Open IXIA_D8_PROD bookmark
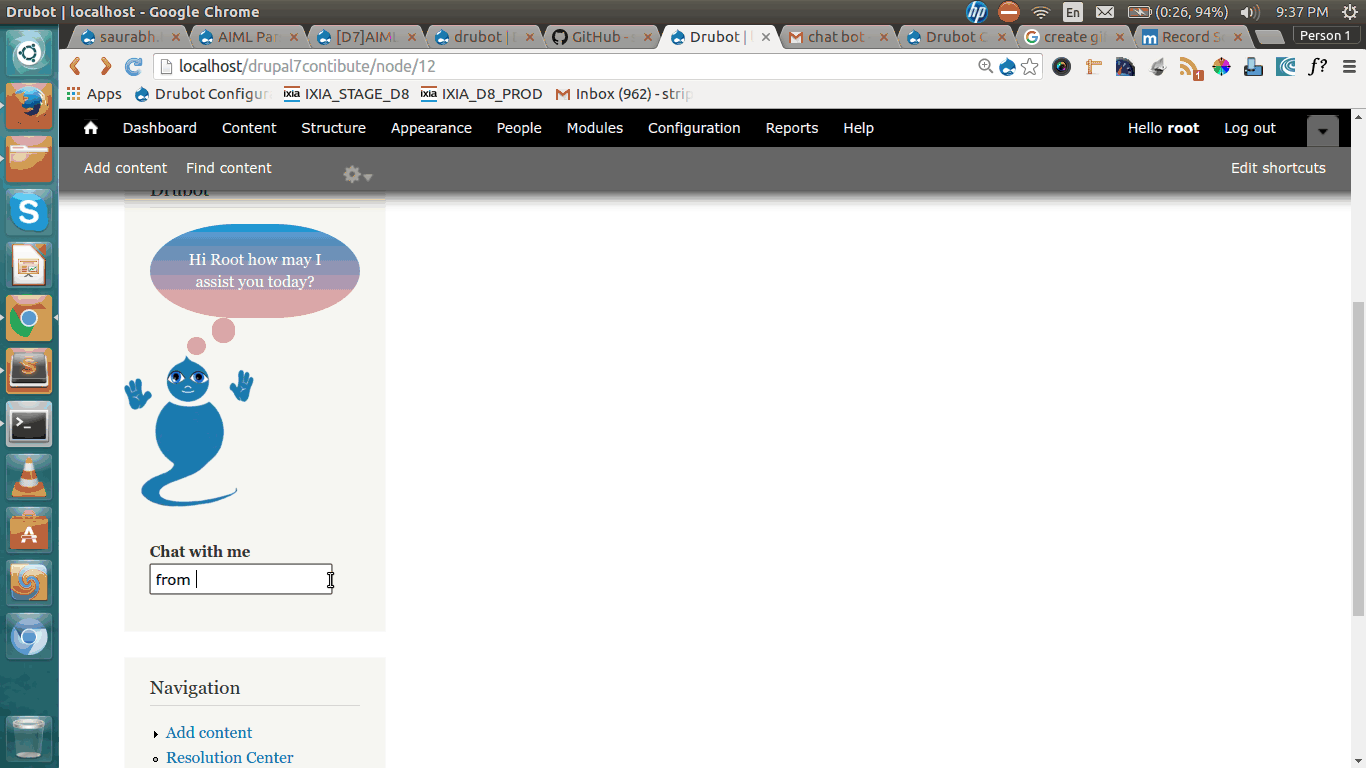This screenshot has width=1366, height=768. (482, 94)
